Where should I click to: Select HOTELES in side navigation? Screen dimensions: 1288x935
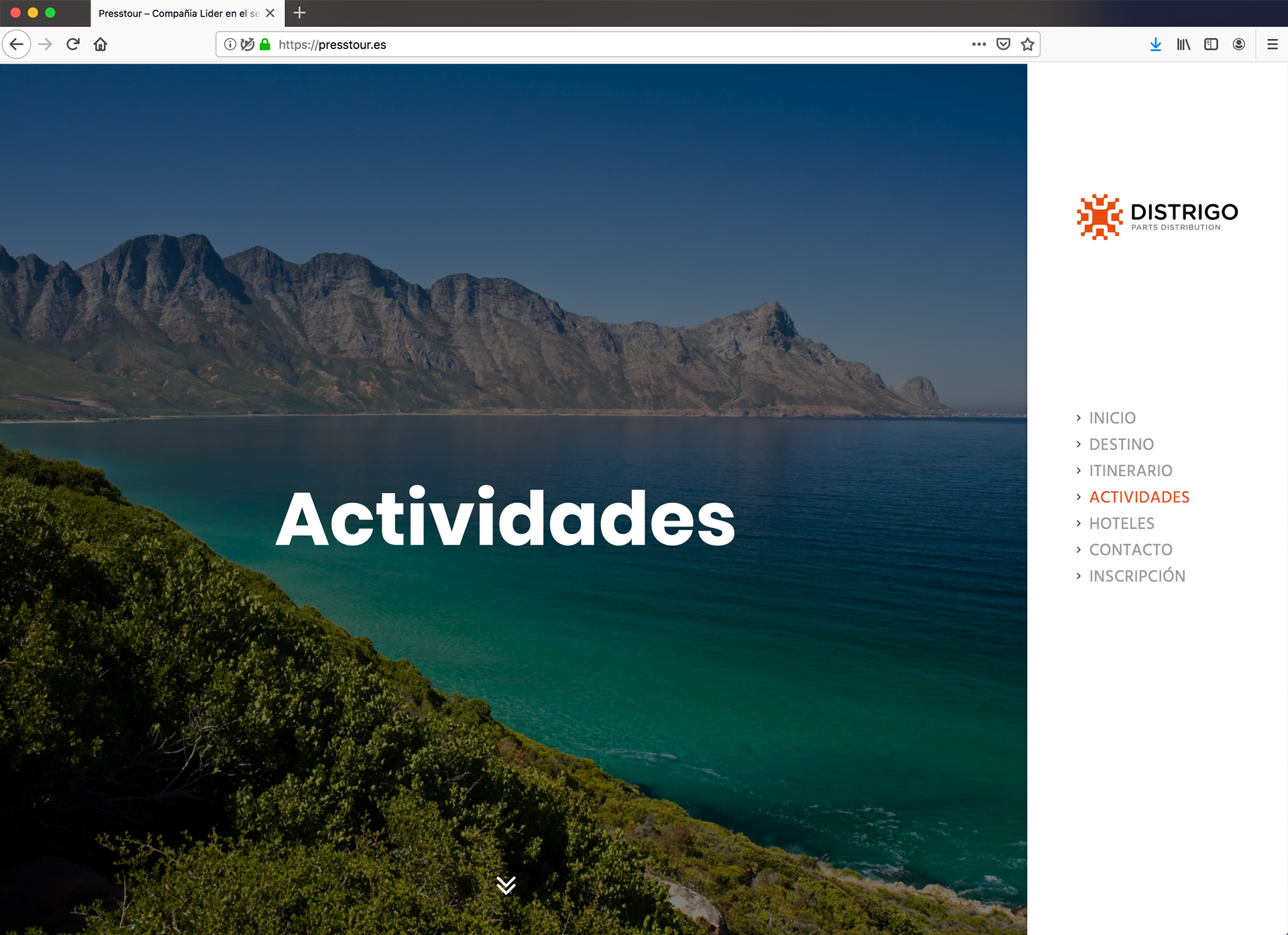(1122, 523)
